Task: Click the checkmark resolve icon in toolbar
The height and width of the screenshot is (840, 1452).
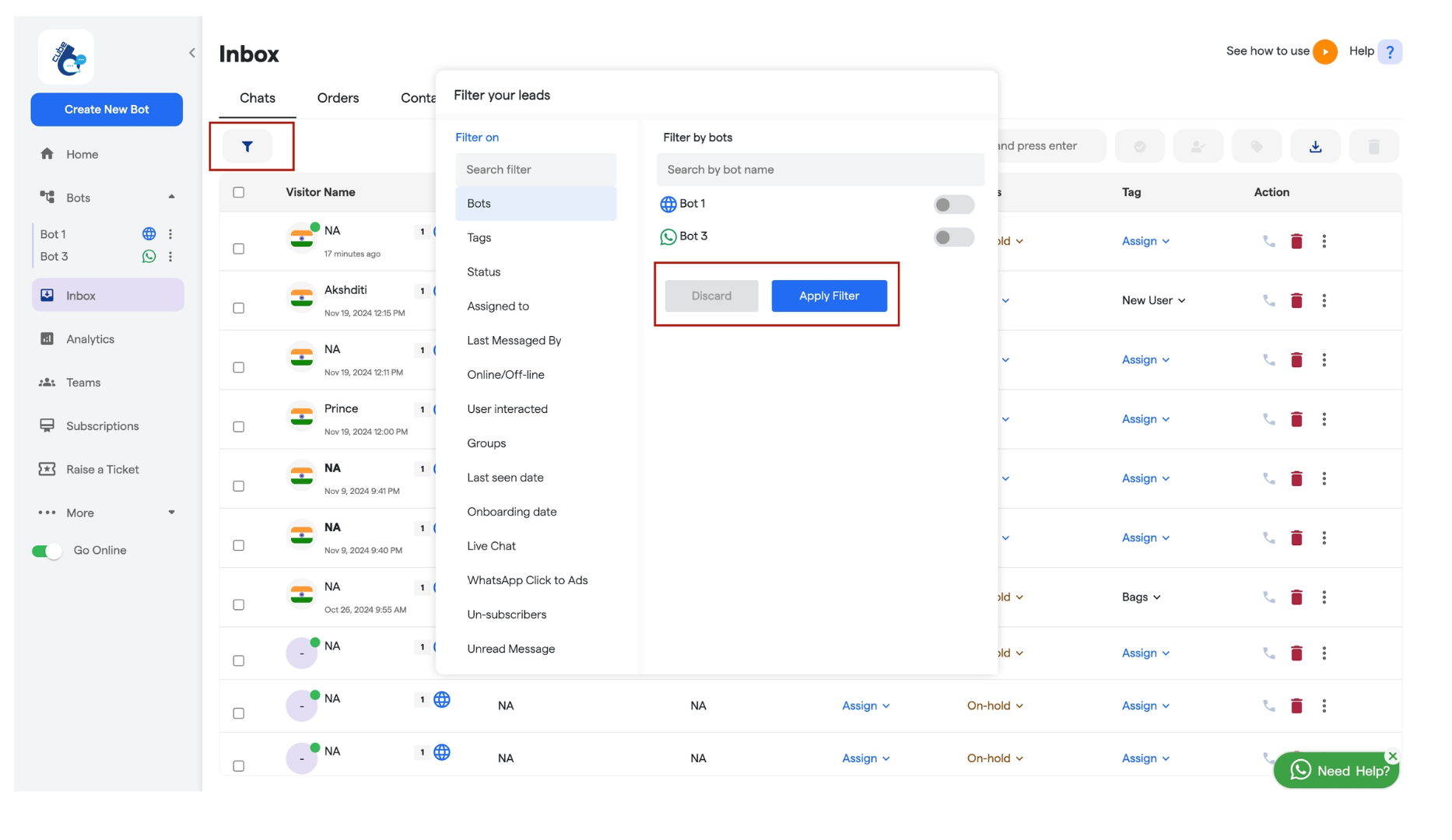Action: pyautogui.click(x=1139, y=146)
